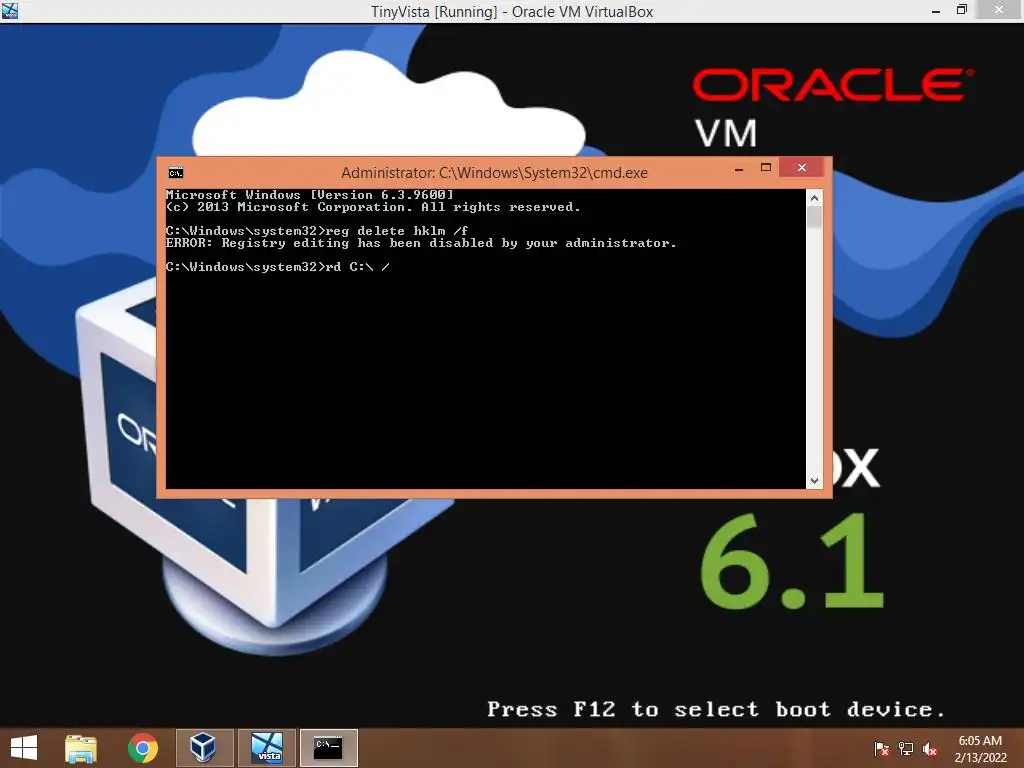Click the '(c) 2013 Microsoft Corporation' line

pos(373,207)
